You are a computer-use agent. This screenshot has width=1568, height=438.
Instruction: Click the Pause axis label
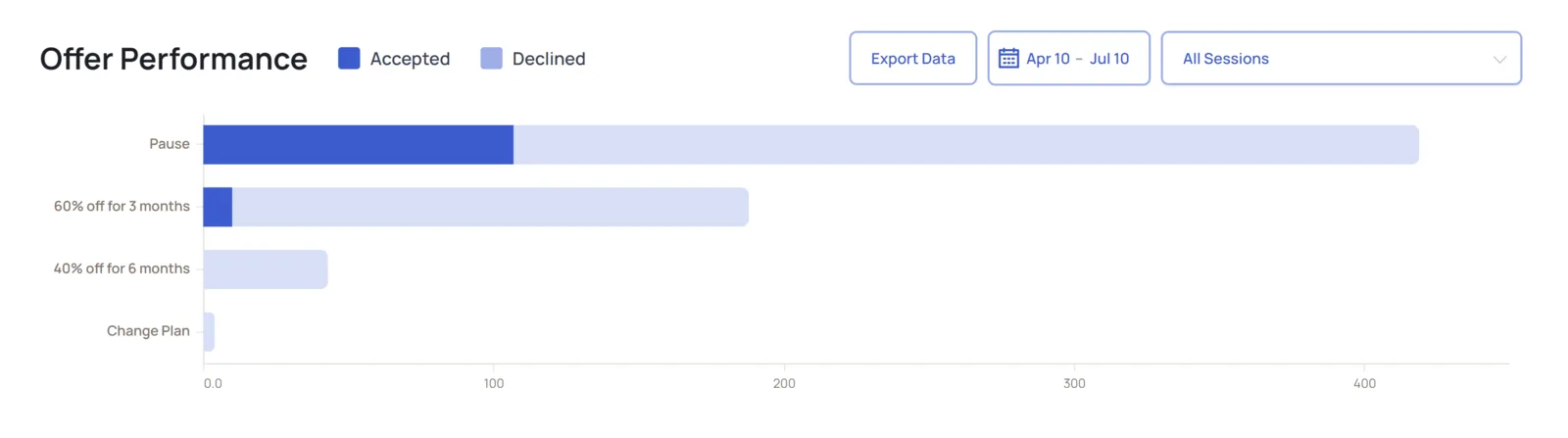tap(170, 144)
